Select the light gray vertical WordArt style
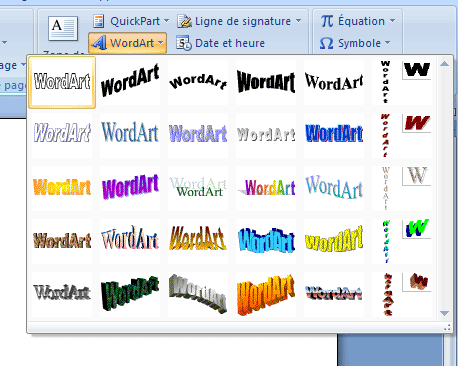 pyautogui.click(x=402, y=188)
